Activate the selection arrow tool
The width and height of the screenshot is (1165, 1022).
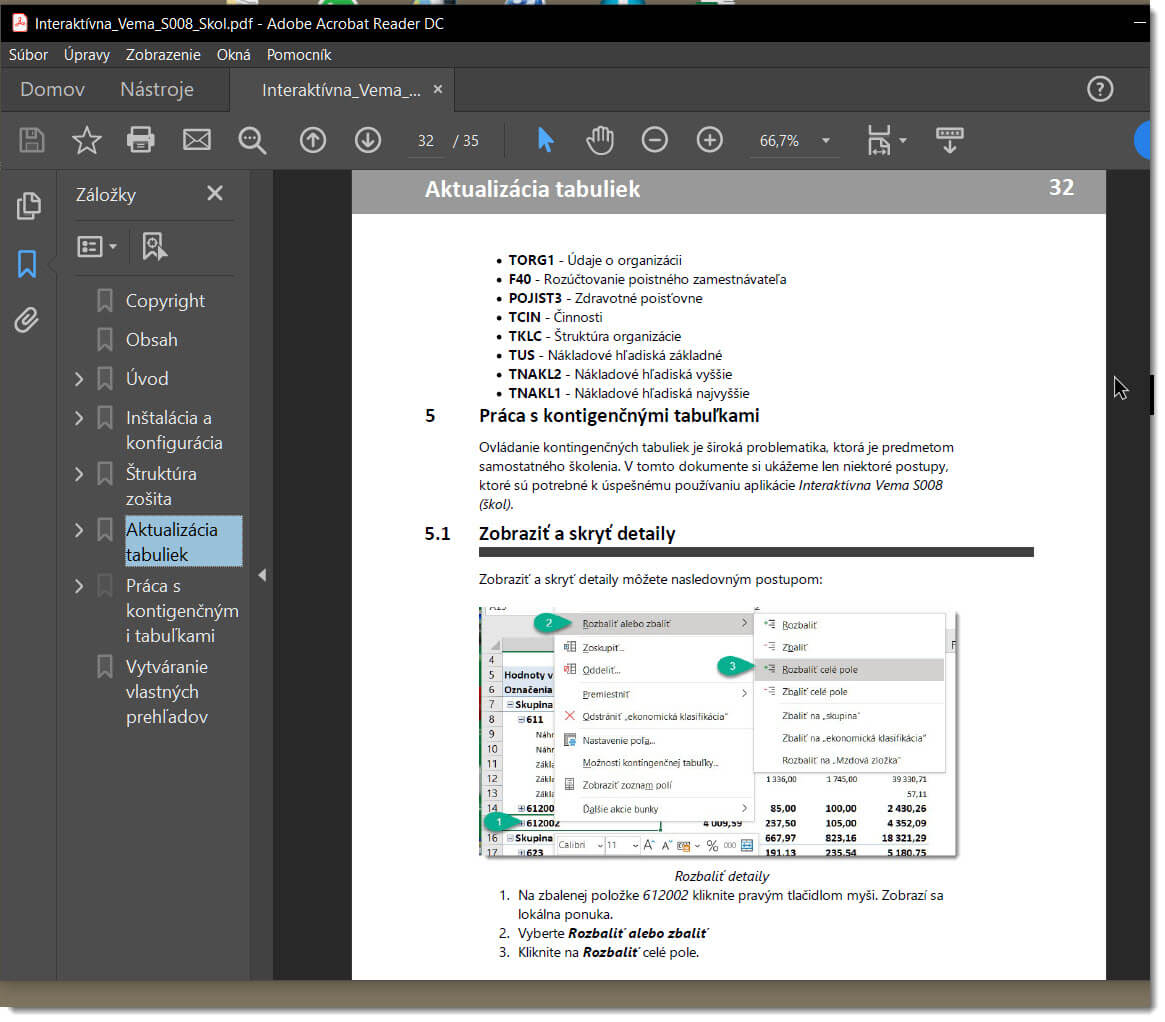pyautogui.click(x=545, y=140)
